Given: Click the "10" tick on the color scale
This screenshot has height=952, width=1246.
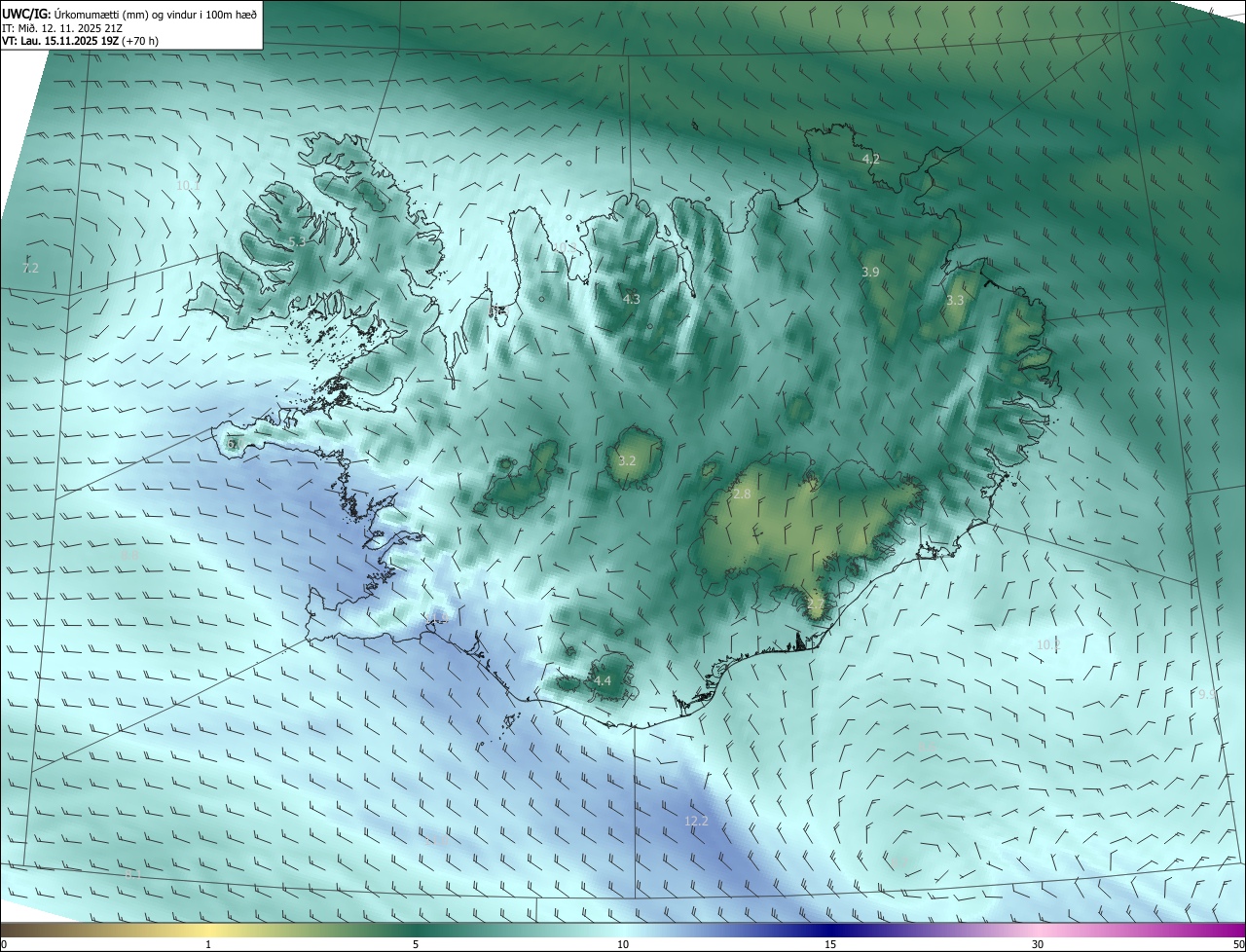Looking at the screenshot, I should [623, 944].
